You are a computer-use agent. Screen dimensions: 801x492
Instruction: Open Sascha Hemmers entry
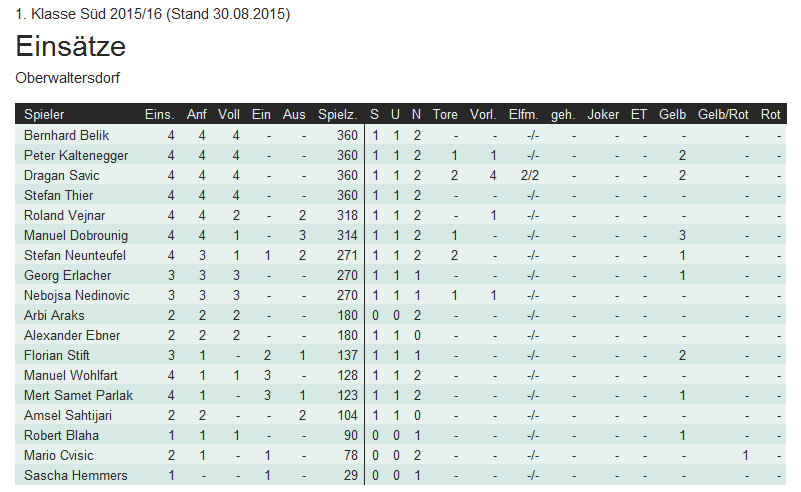[x=76, y=475]
